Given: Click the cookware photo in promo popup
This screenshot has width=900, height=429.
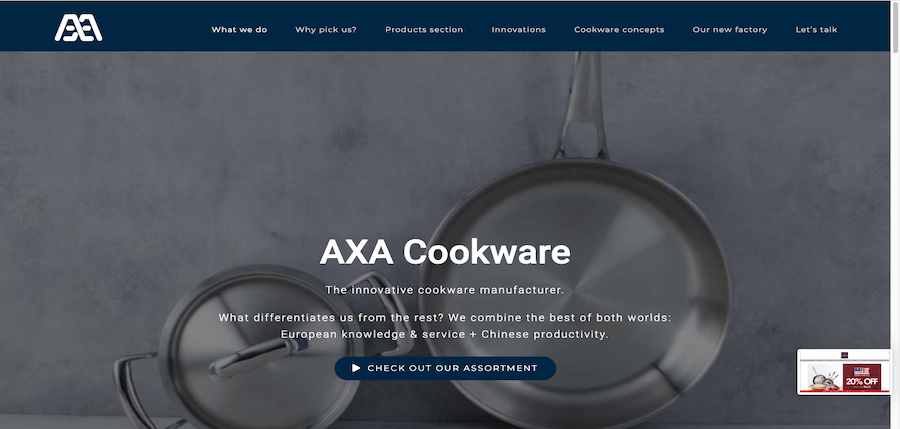Looking at the screenshot, I should click(825, 377).
